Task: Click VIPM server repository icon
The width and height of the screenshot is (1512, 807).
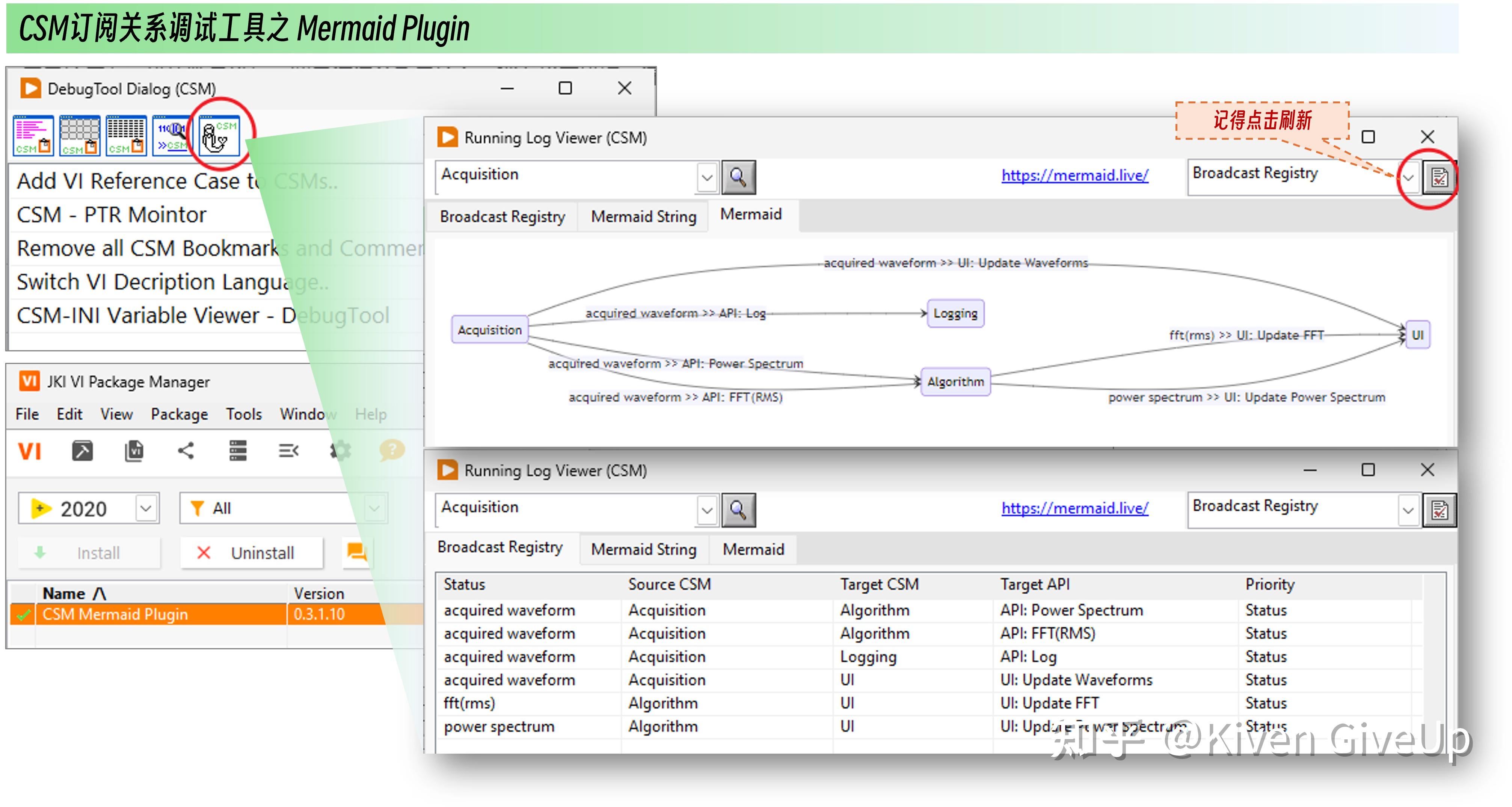Action: point(238,451)
